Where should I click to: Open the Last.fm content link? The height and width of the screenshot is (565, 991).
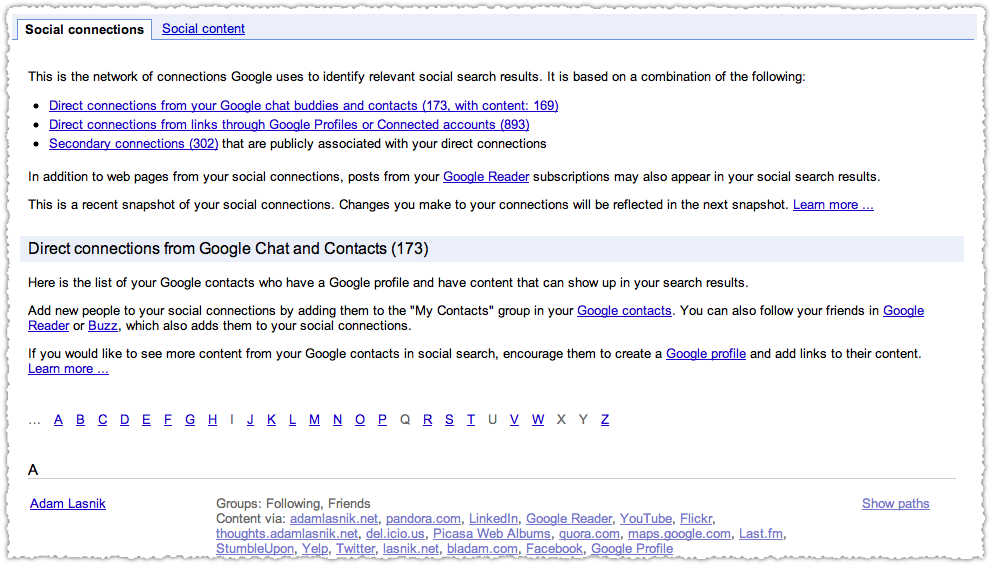coord(760,534)
